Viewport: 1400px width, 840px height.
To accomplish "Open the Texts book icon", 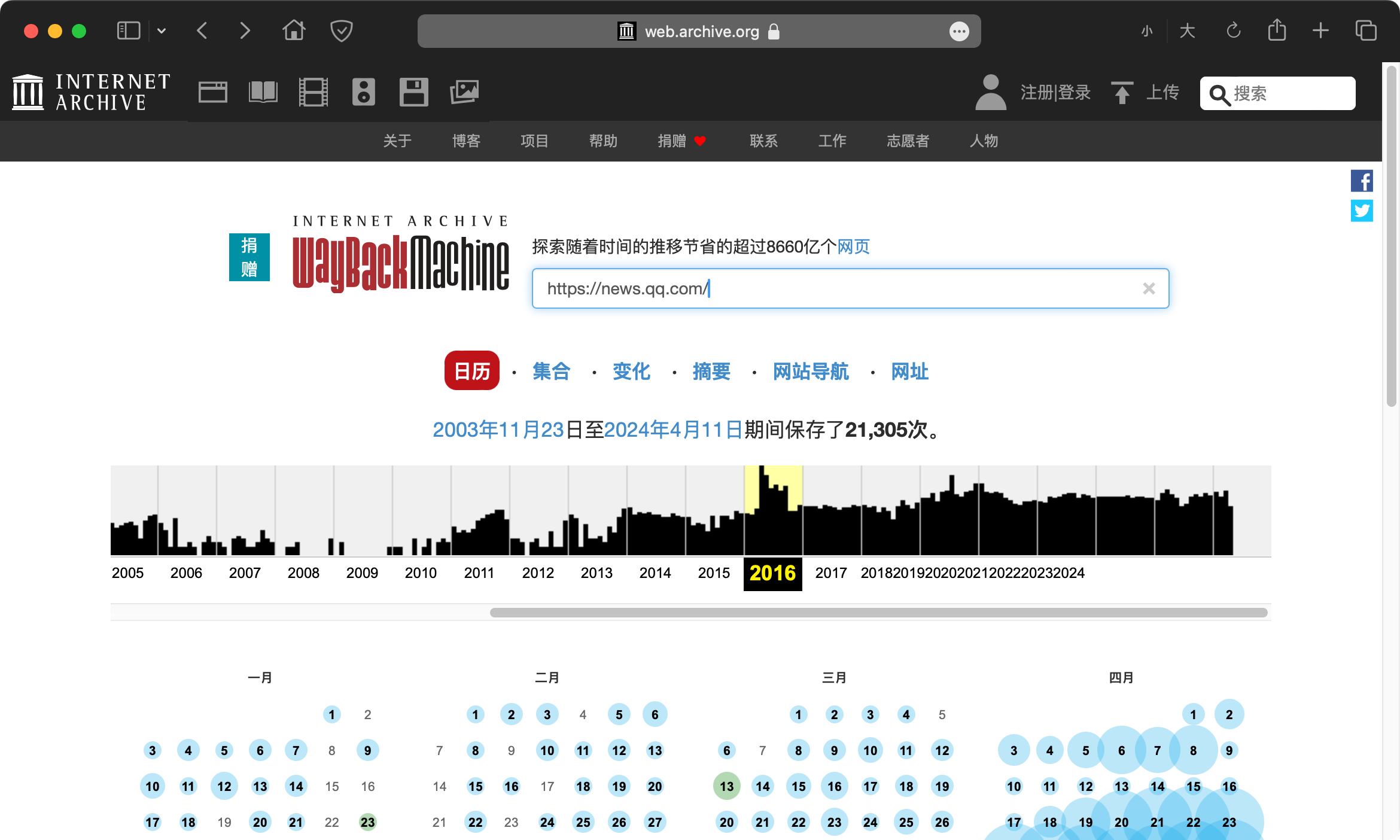I will tap(263, 92).
